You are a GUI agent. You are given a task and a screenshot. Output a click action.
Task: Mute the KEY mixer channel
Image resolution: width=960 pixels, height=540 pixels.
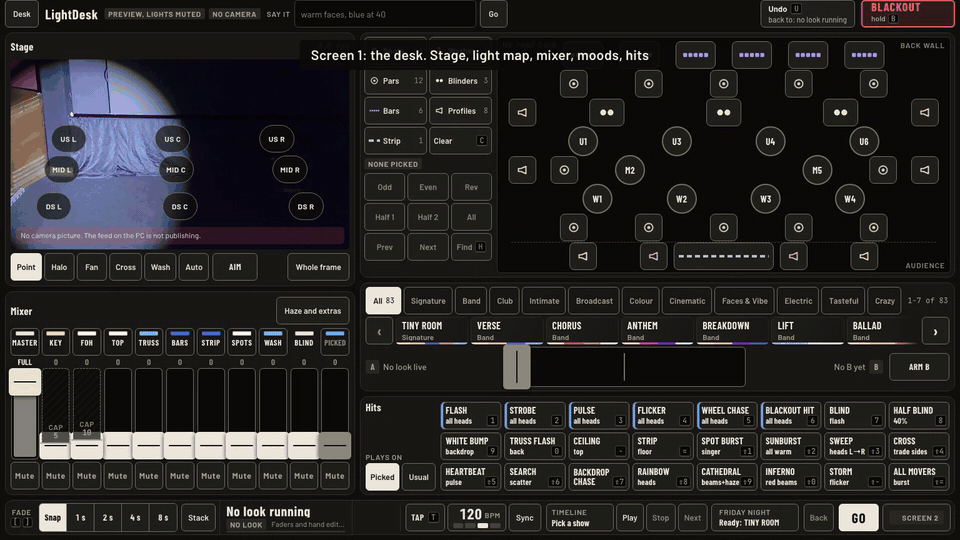(x=56, y=476)
